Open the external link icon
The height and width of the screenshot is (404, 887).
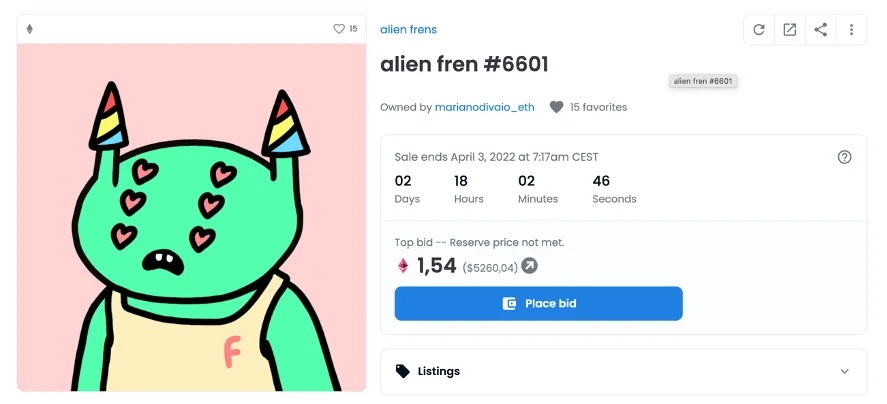pos(790,30)
